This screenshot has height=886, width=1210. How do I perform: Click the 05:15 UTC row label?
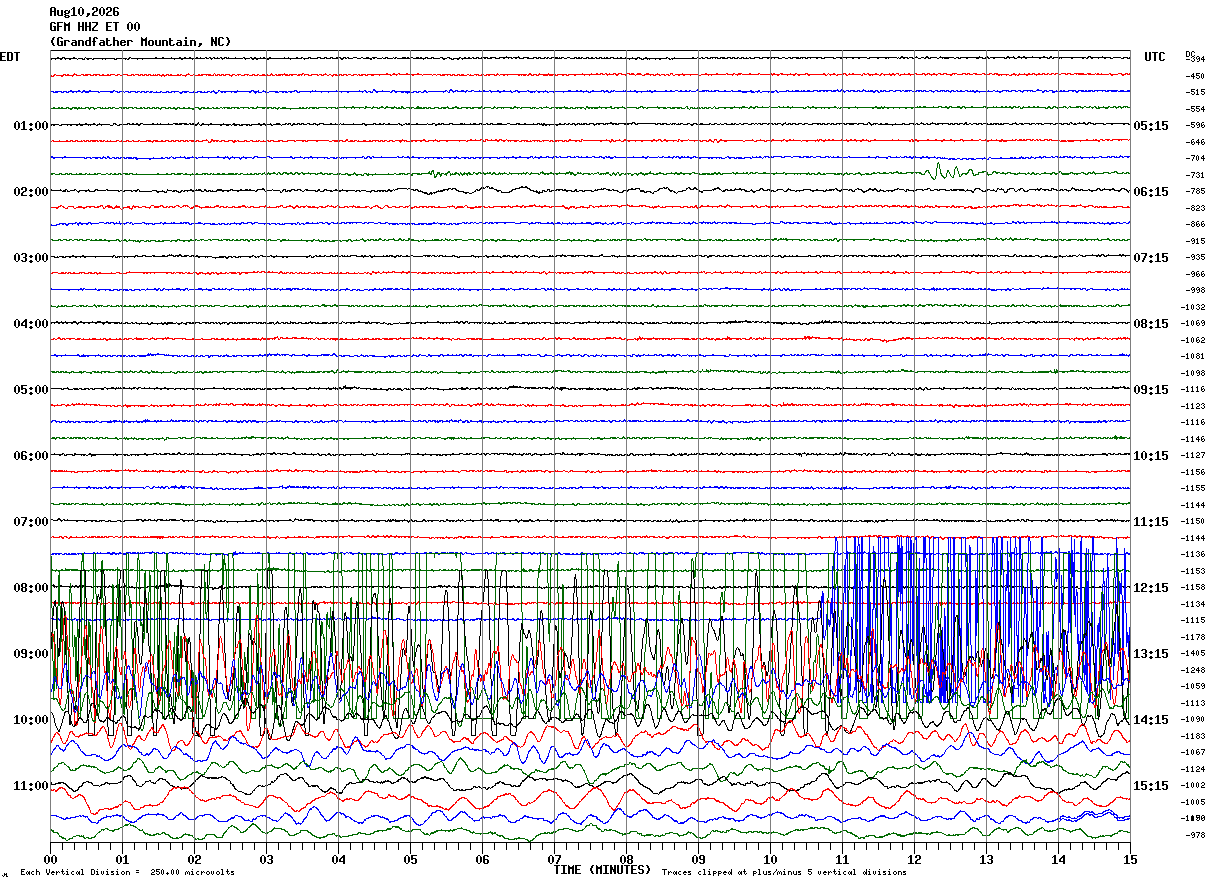(1151, 126)
